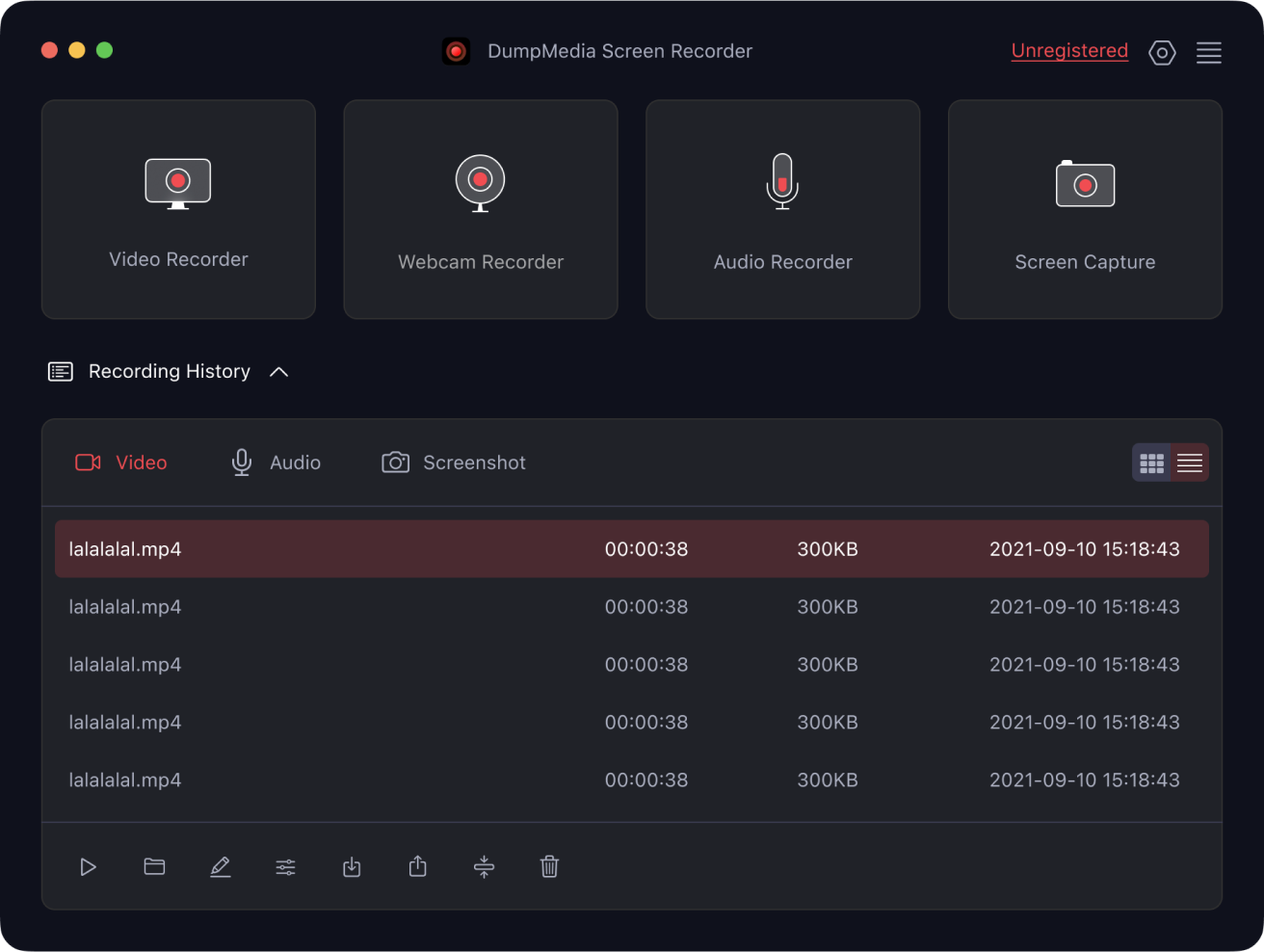Click the compress icon in bottom toolbar
This screenshot has height=952, width=1264.
[484, 867]
